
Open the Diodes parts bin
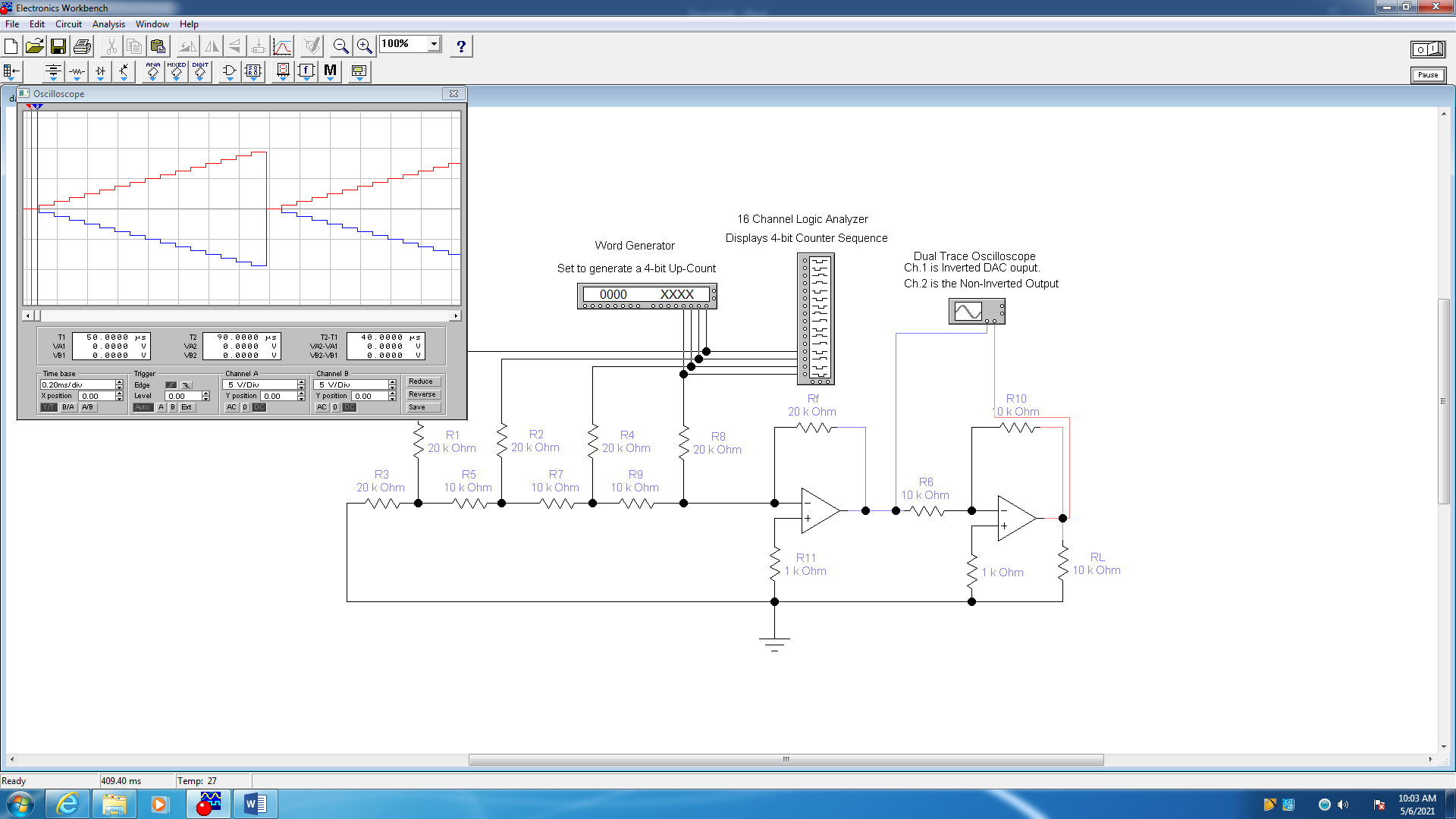coord(100,72)
